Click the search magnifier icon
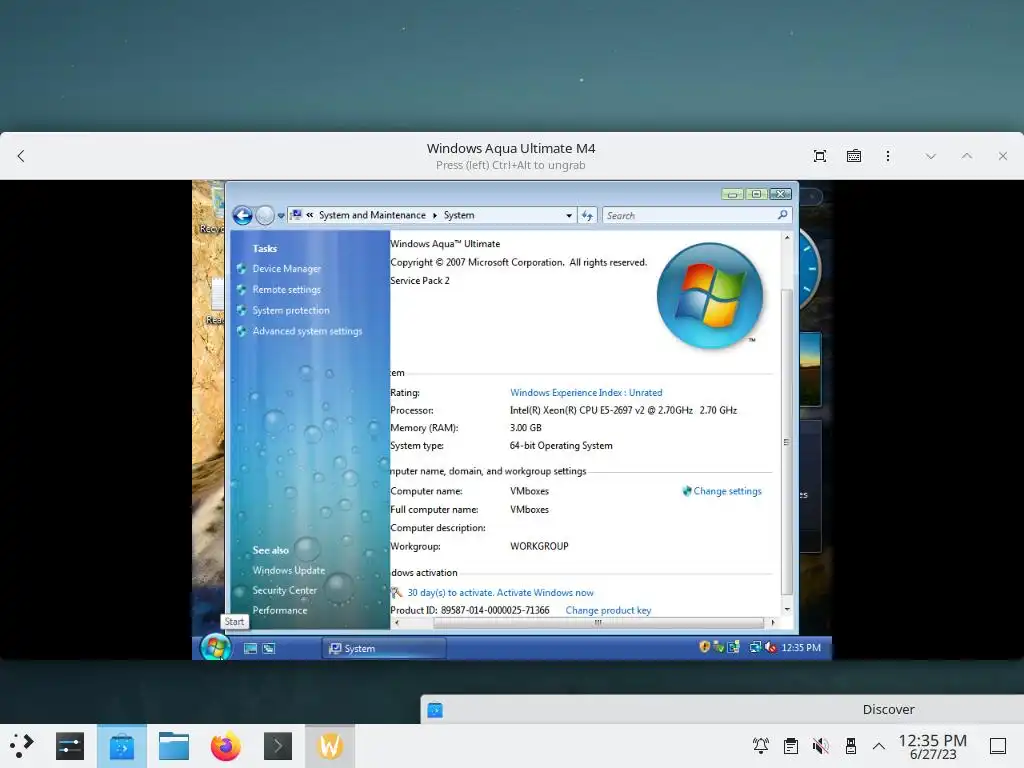The height and width of the screenshot is (768, 1024). pyautogui.click(x=782, y=215)
